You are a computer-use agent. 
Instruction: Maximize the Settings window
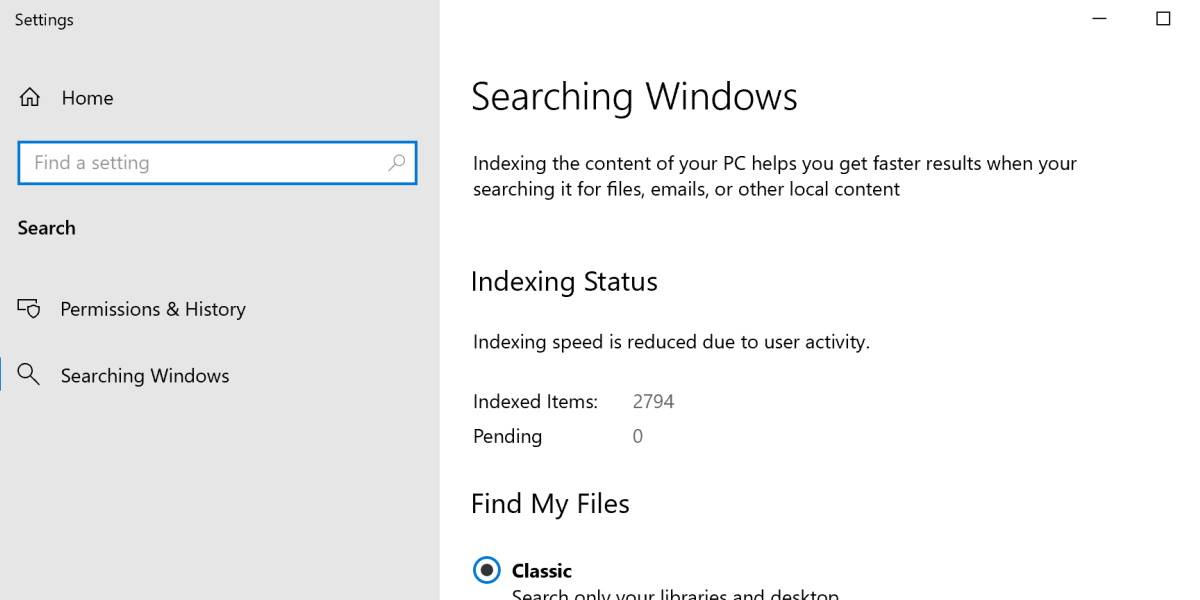[1163, 19]
